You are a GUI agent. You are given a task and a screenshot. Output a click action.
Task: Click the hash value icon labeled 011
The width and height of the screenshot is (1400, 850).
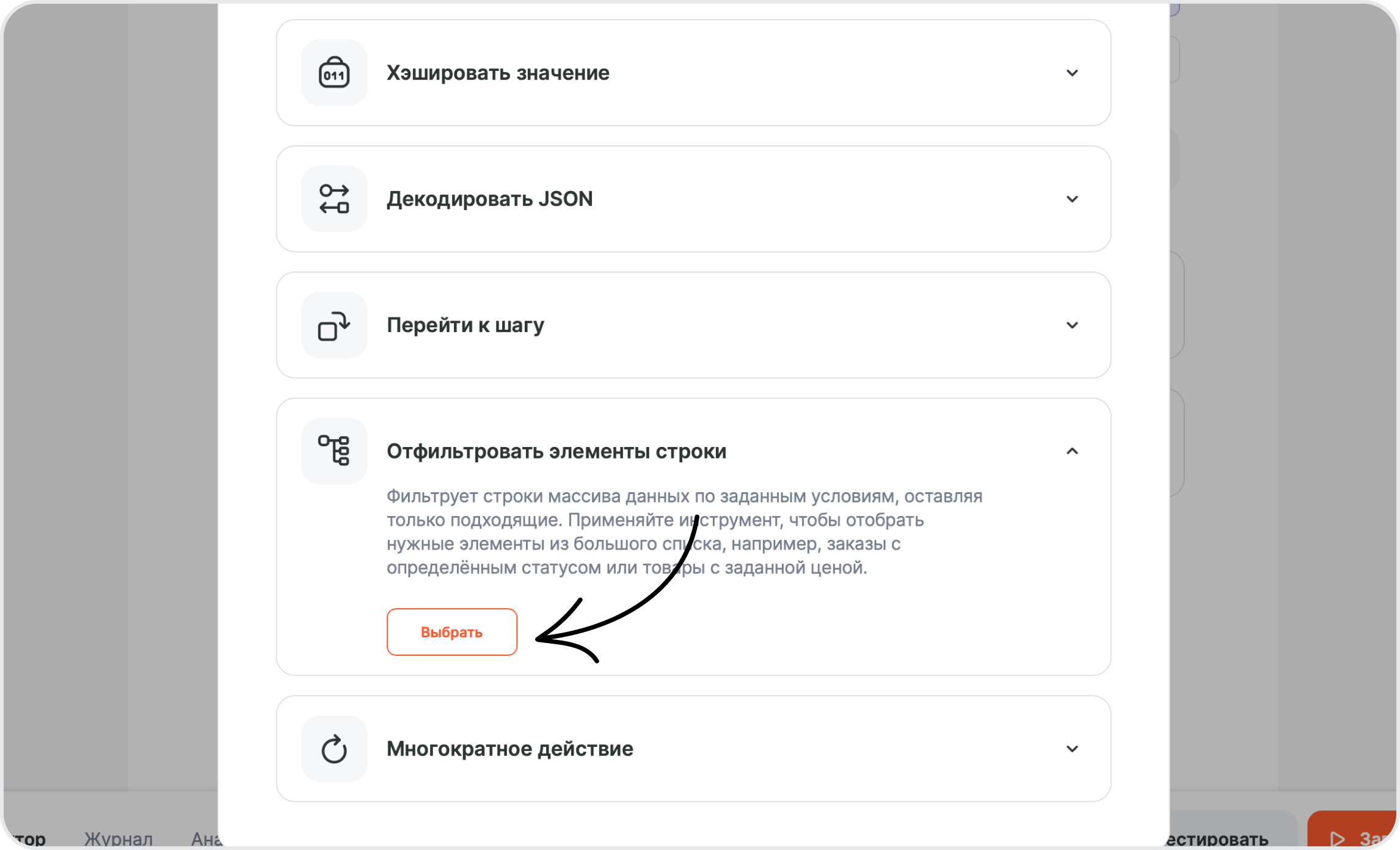click(334, 73)
